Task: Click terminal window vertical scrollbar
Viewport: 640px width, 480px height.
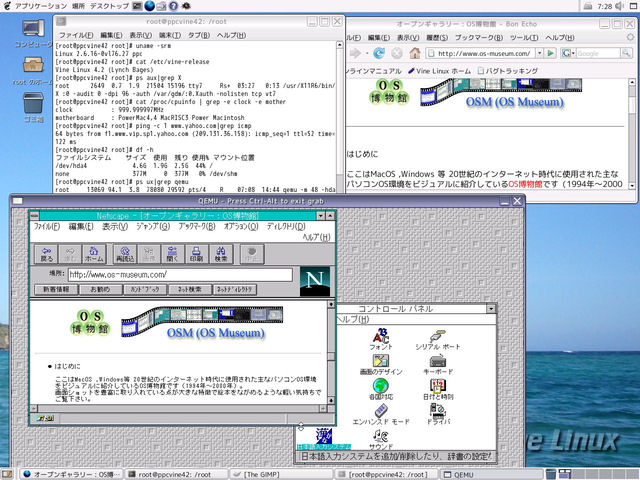Action: (340, 116)
